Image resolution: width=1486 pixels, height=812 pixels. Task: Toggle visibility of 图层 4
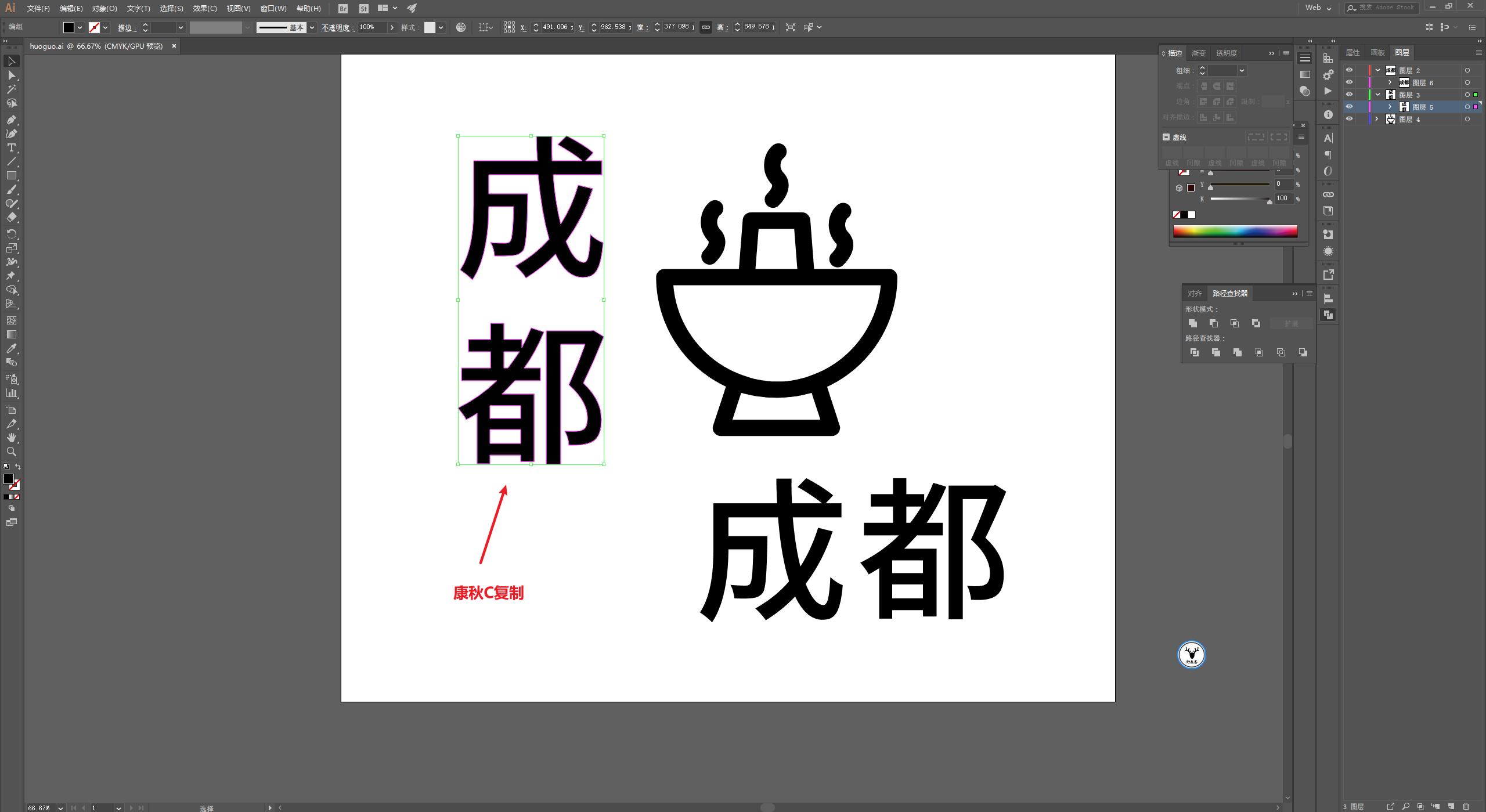[x=1350, y=119]
